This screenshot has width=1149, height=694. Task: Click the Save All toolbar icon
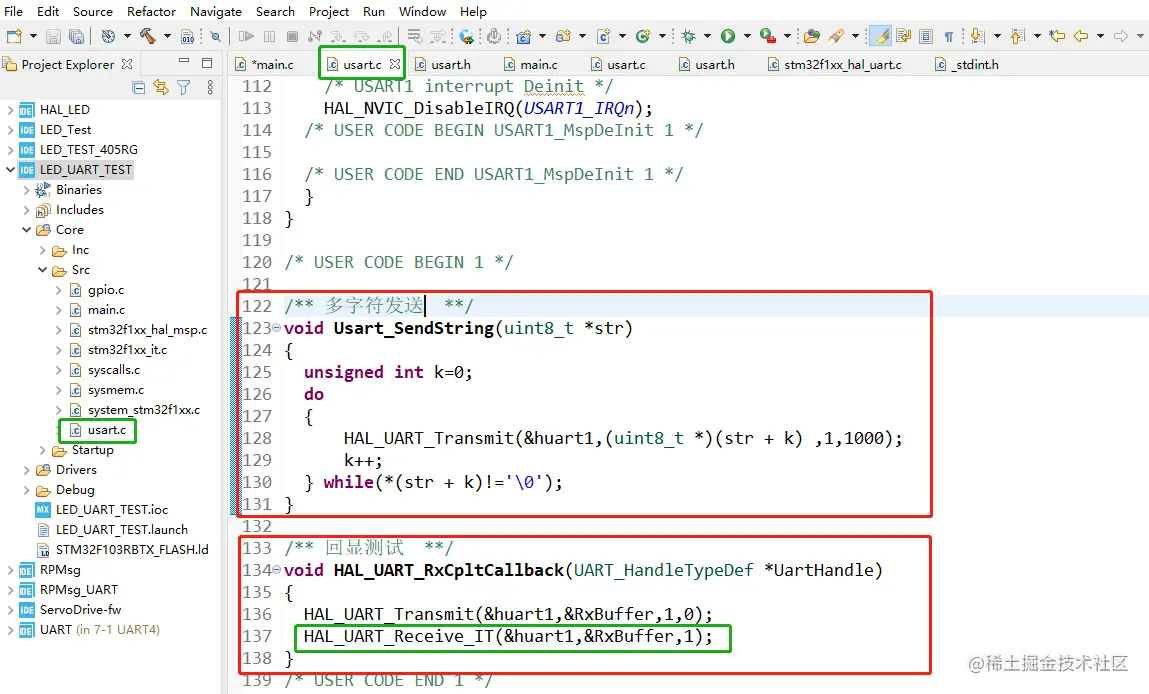pos(75,36)
